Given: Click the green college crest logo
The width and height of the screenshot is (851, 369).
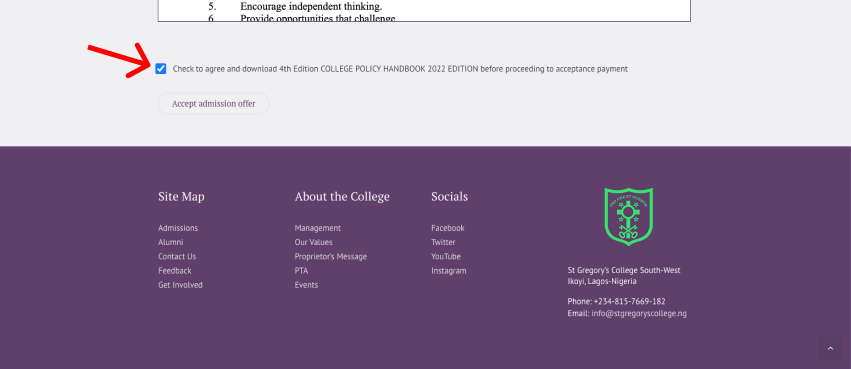Looking at the screenshot, I should point(628,217).
